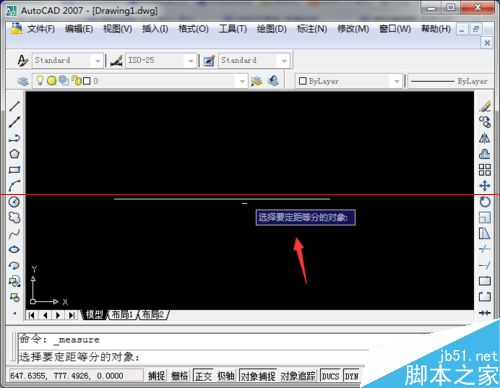Click Make Object's Layer Current icon

tap(257, 81)
